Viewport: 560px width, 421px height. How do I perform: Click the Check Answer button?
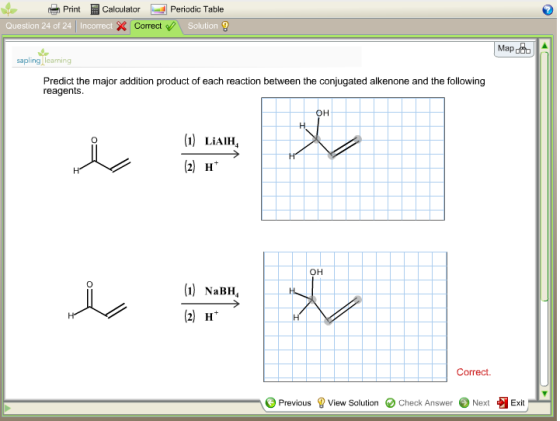click(419, 403)
